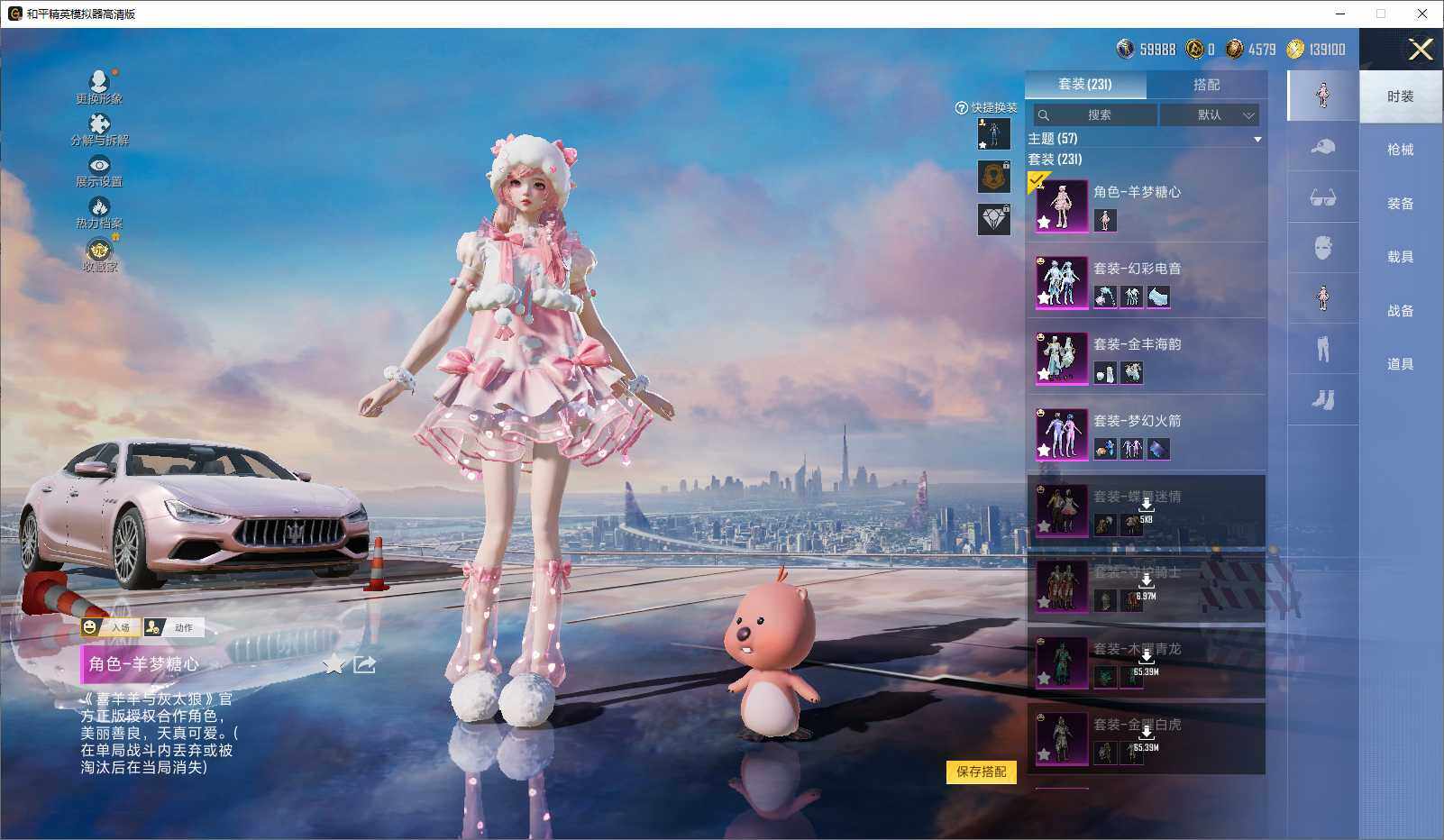This screenshot has height=840, width=1444.
Task: Select the 套装-幻彩电音 outfit thumbnail
Action: [1062, 282]
